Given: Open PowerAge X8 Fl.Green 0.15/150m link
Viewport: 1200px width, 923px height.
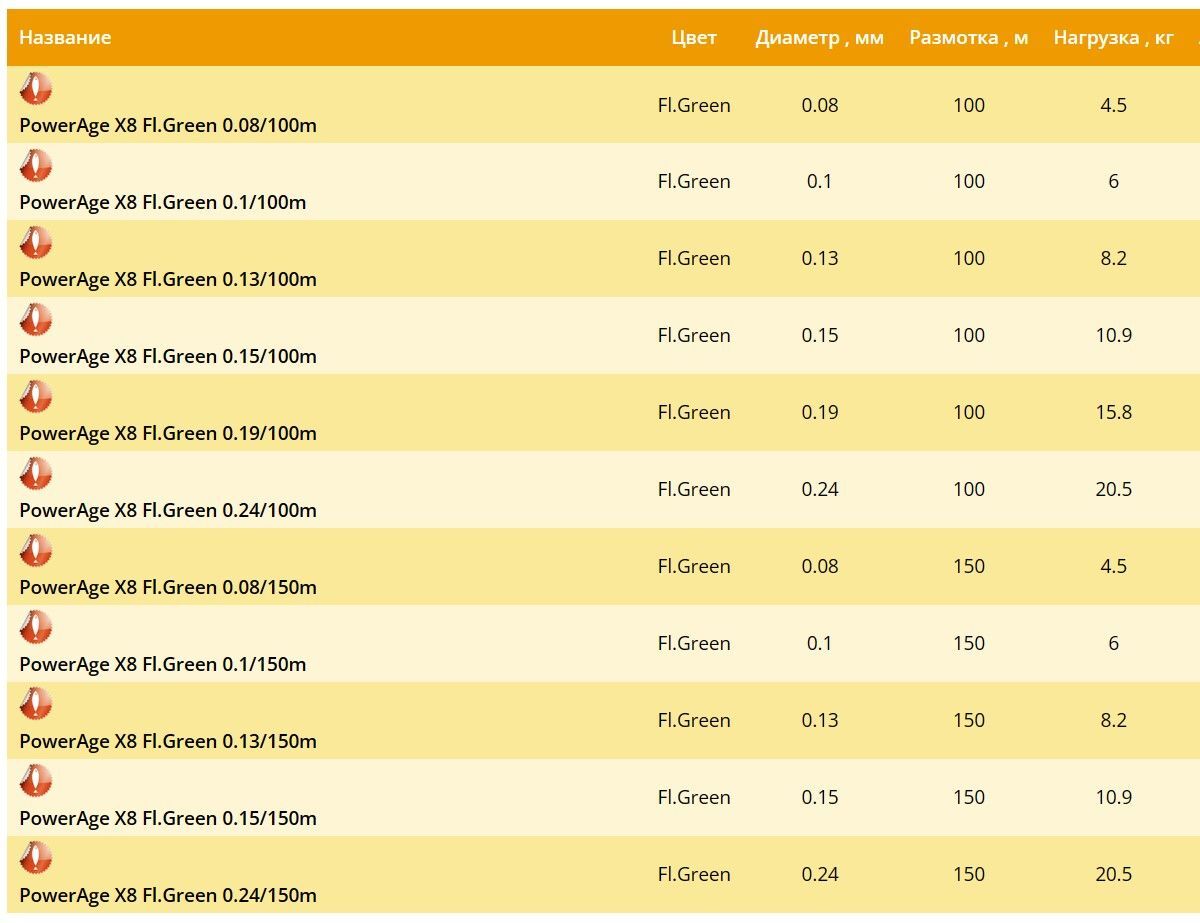Looking at the screenshot, I should pos(168,819).
